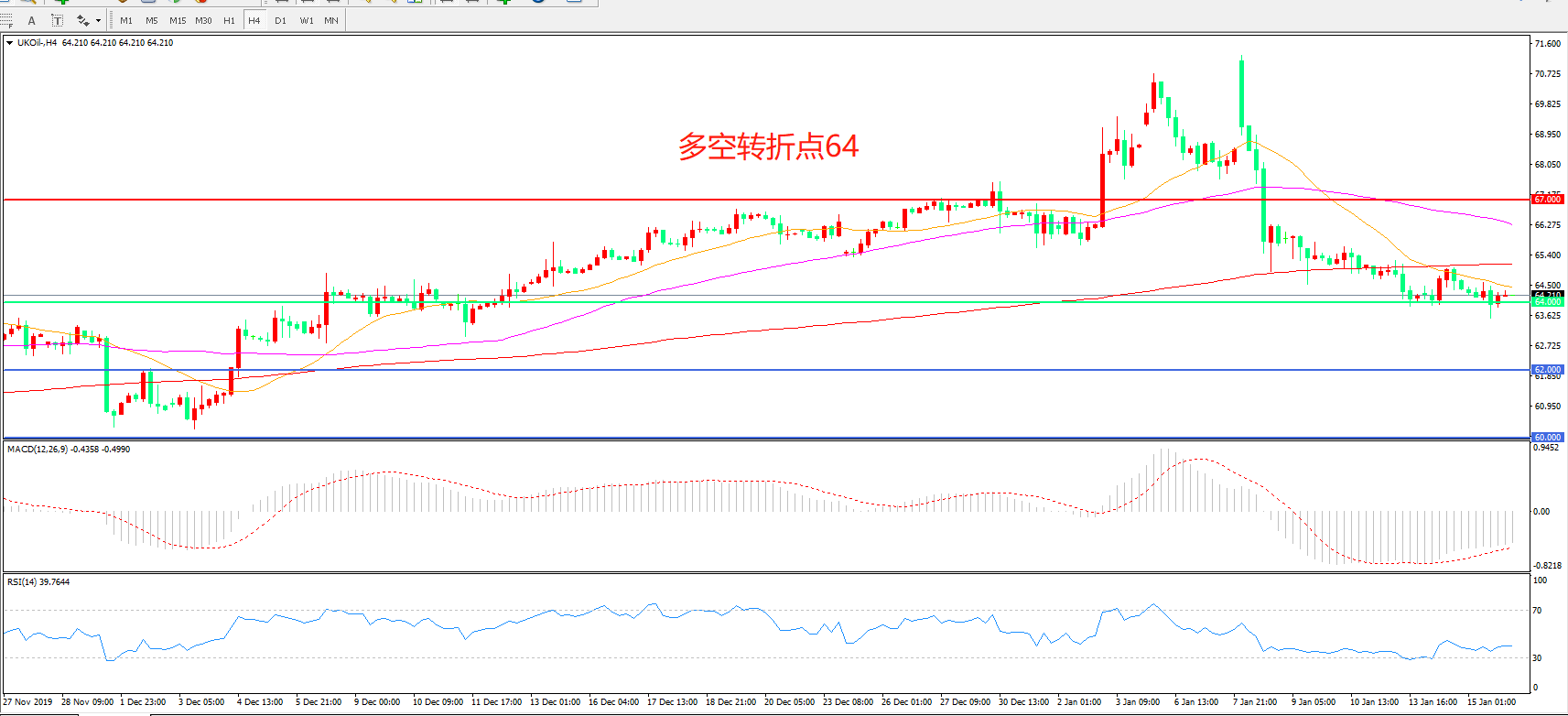This screenshot has width=1568, height=716.
Task: Select the red Chinese annotation text ending in 64
Action: [x=768, y=146]
